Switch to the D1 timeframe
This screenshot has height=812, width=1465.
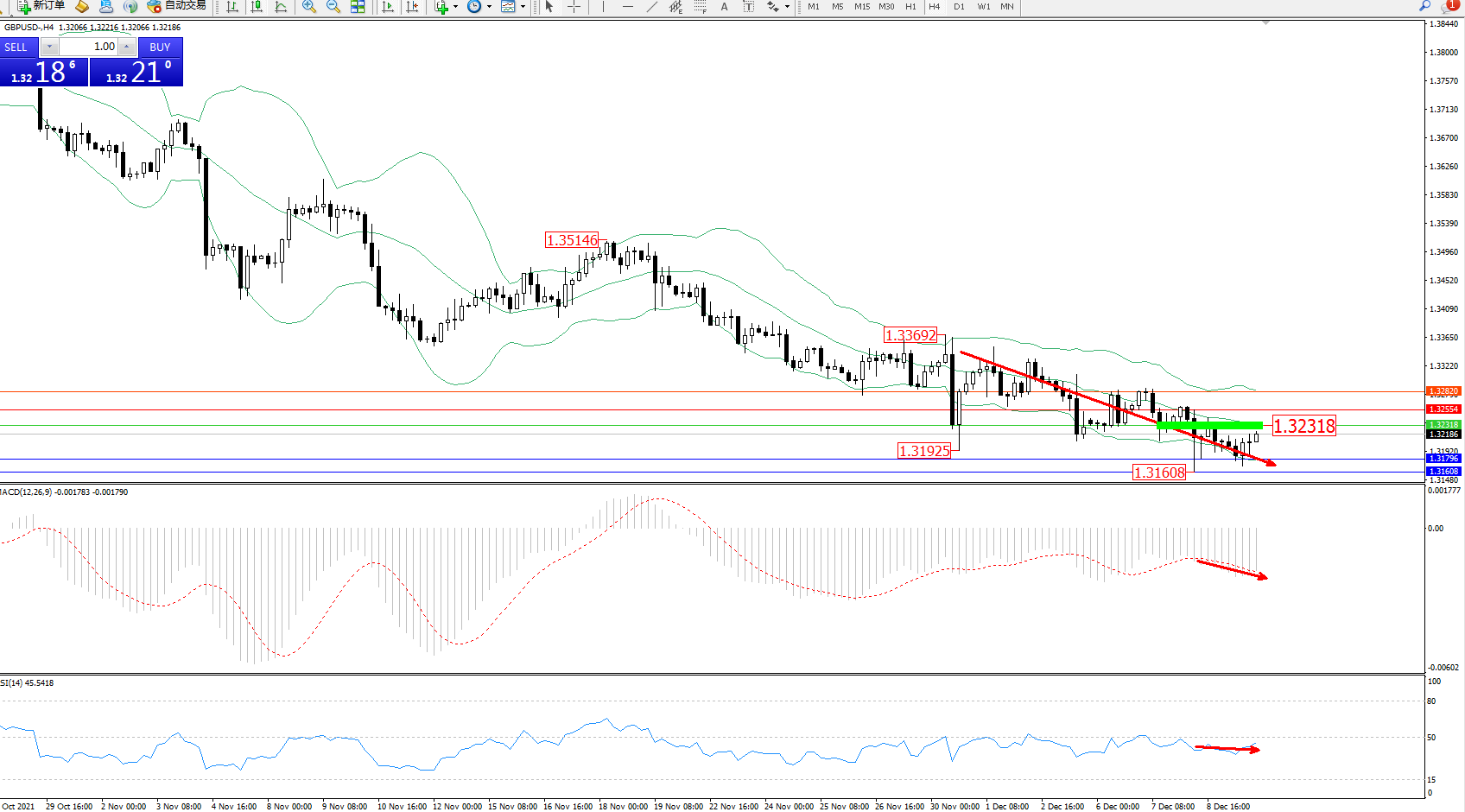coord(959,7)
